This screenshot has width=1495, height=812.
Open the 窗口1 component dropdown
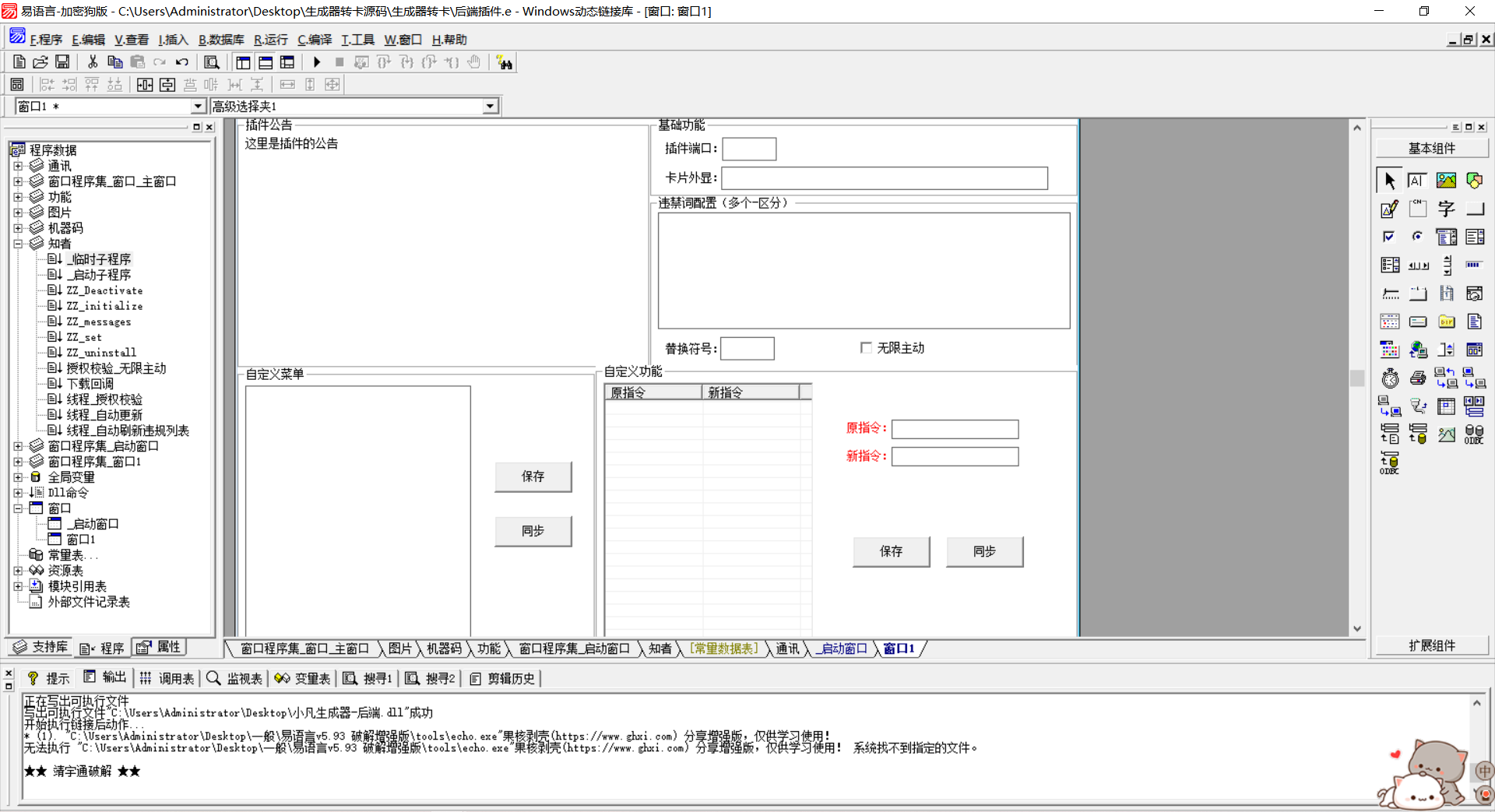tap(197, 107)
